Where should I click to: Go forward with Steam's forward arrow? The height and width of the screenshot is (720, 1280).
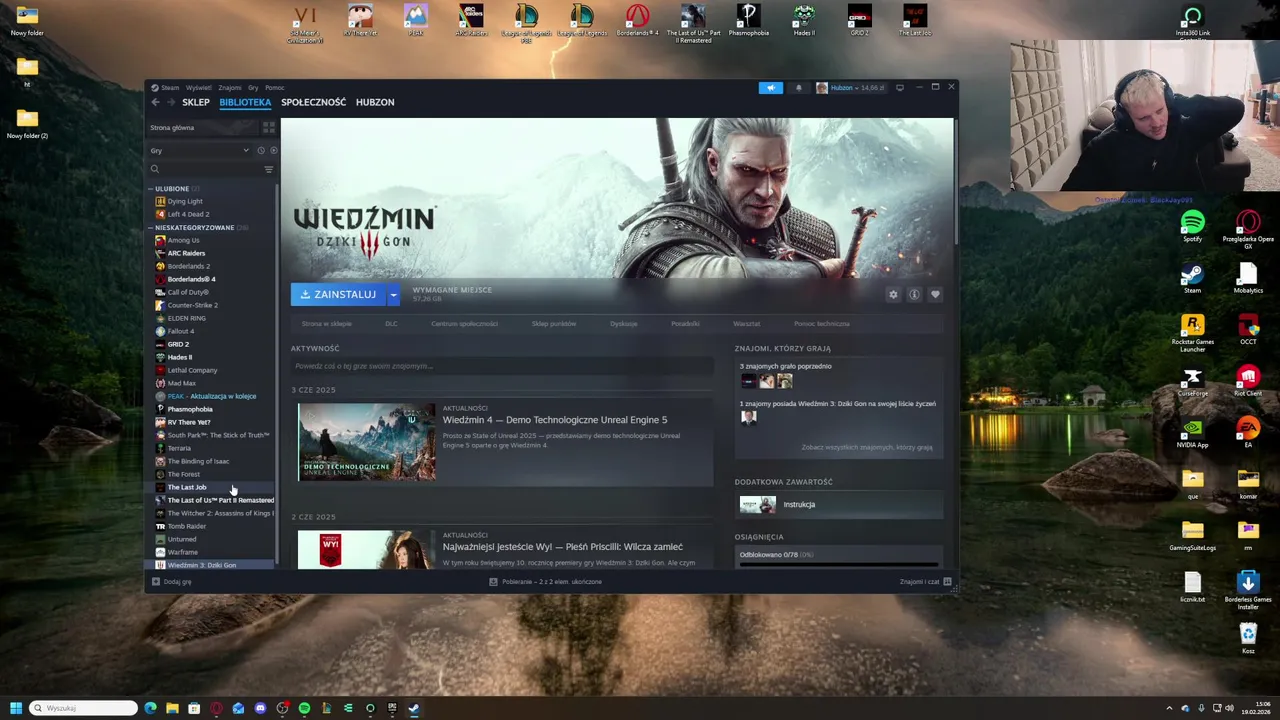coord(171,102)
